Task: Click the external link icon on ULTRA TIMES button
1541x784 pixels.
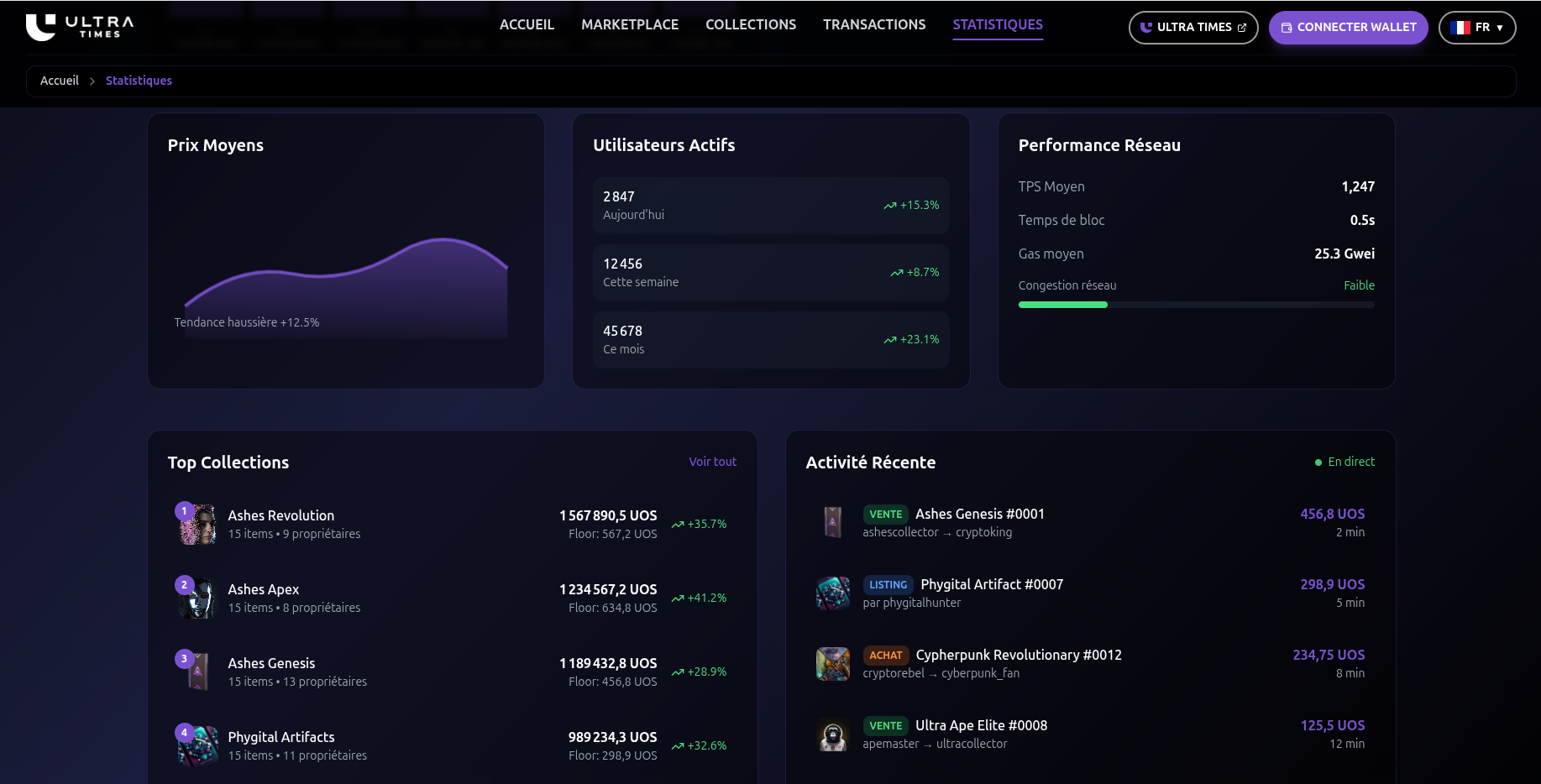Action: (1240, 27)
